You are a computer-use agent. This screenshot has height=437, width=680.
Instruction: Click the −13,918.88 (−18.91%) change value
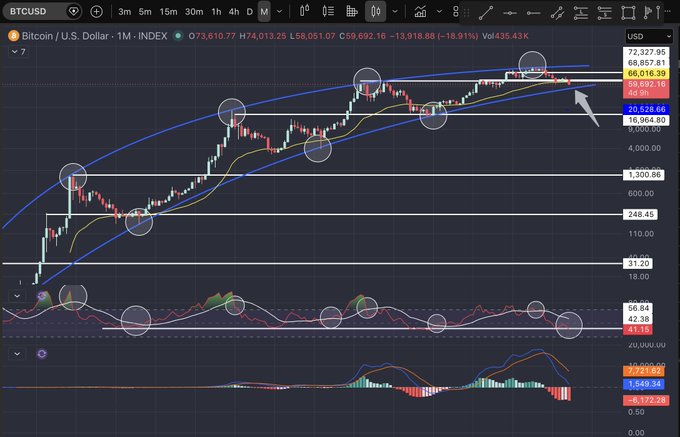coord(434,36)
